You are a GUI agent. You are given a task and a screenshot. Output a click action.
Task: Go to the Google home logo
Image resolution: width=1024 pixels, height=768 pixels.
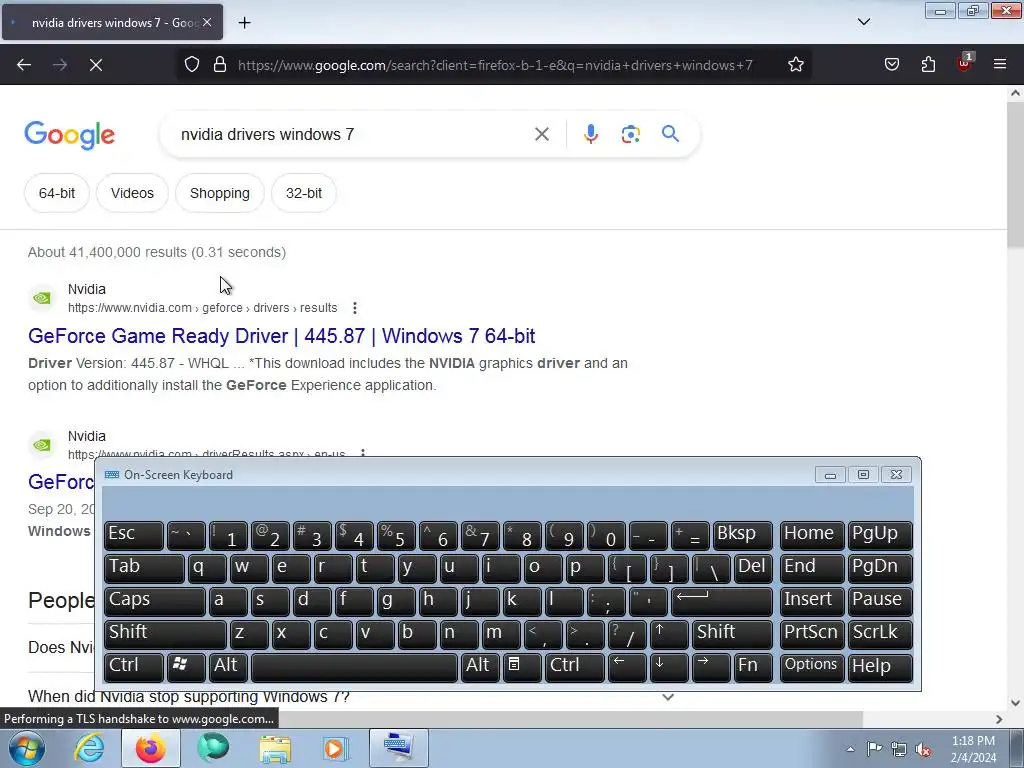(70, 135)
